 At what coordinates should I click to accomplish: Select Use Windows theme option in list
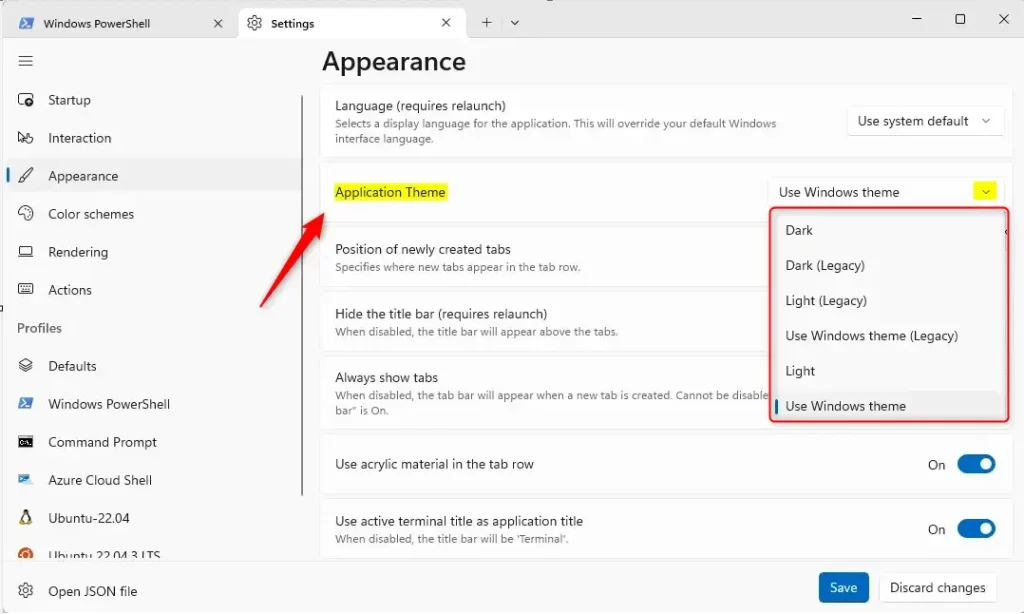pyautogui.click(x=887, y=406)
